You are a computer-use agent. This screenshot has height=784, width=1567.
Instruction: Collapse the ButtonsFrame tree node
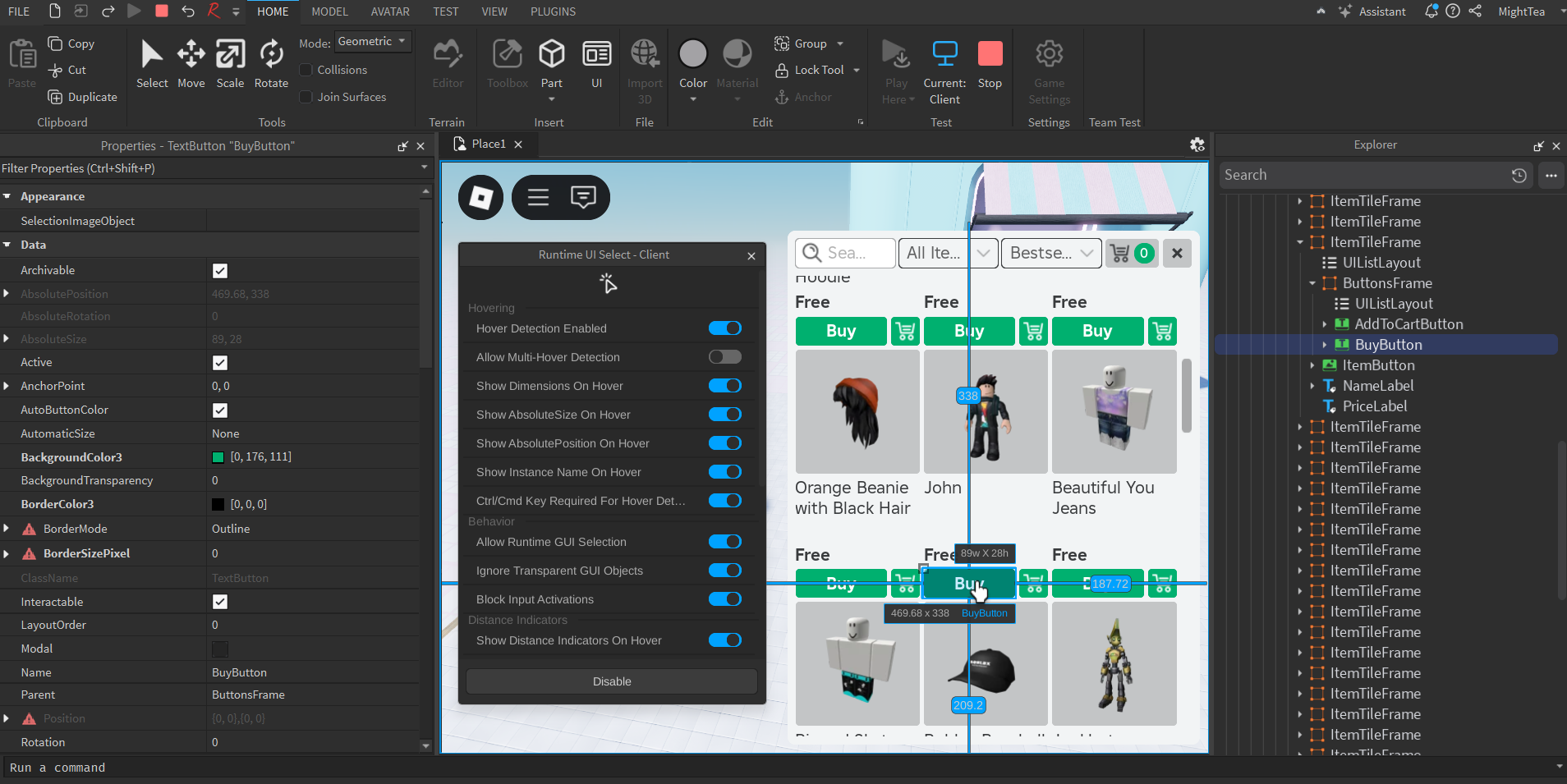[1312, 283]
